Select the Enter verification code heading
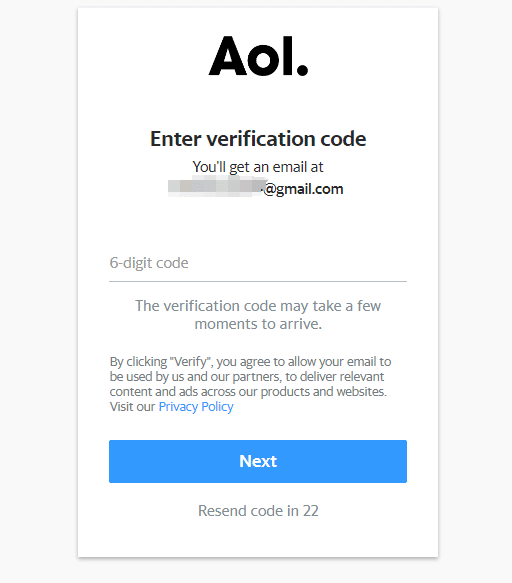Image resolution: width=512 pixels, height=583 pixels. pyautogui.click(x=258, y=139)
